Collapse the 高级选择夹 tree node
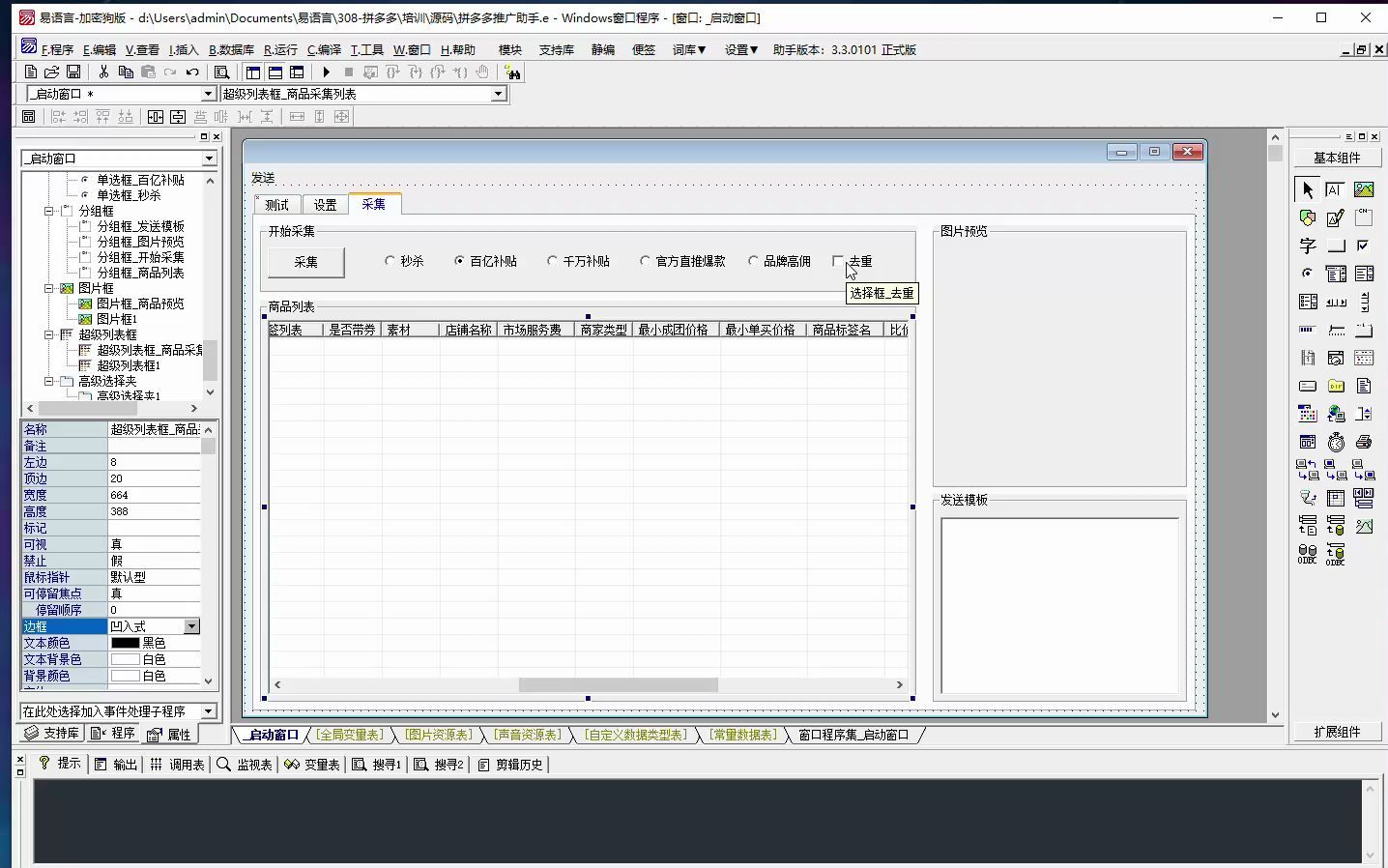The image size is (1388, 868). pos(49,381)
